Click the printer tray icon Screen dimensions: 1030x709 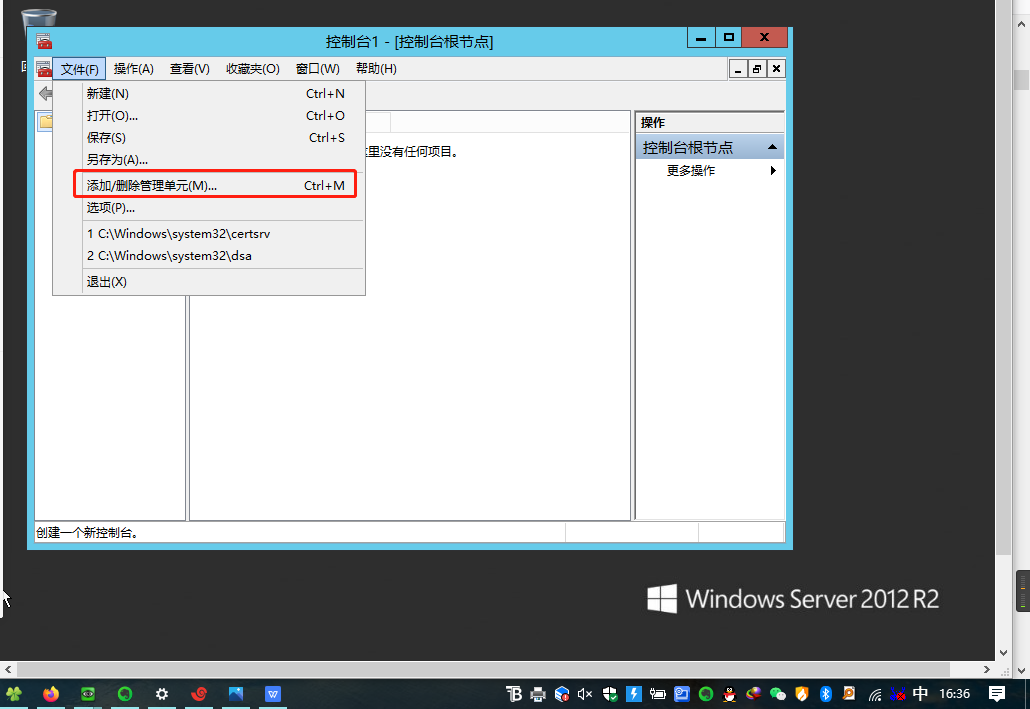(538, 694)
